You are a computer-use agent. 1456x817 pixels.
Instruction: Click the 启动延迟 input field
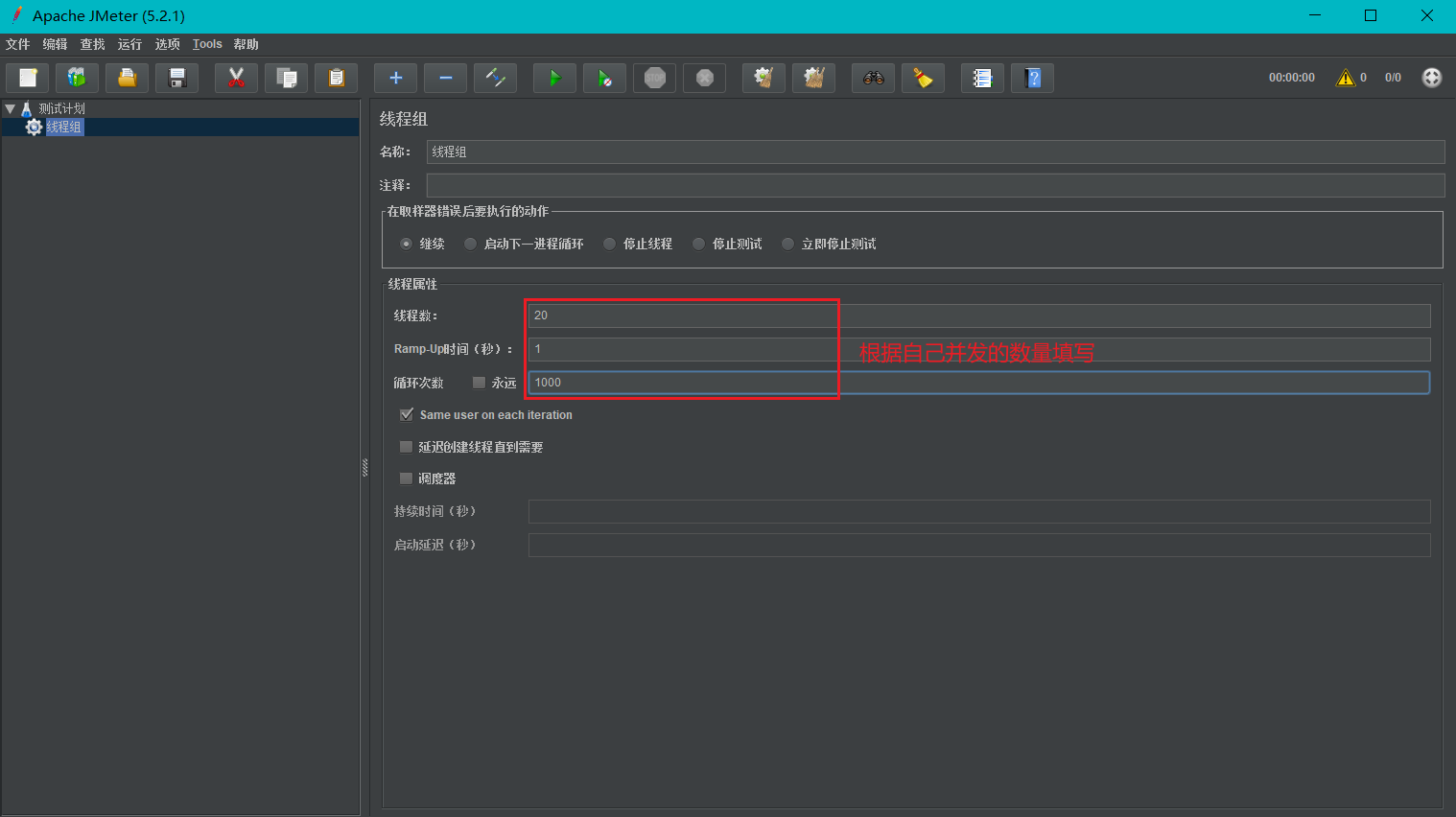(979, 545)
